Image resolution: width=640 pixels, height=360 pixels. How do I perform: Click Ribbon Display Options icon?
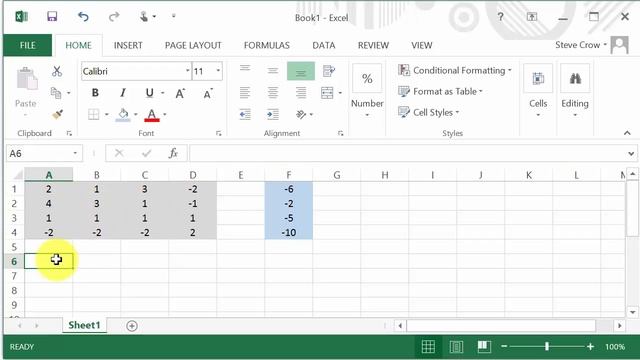[531, 17]
